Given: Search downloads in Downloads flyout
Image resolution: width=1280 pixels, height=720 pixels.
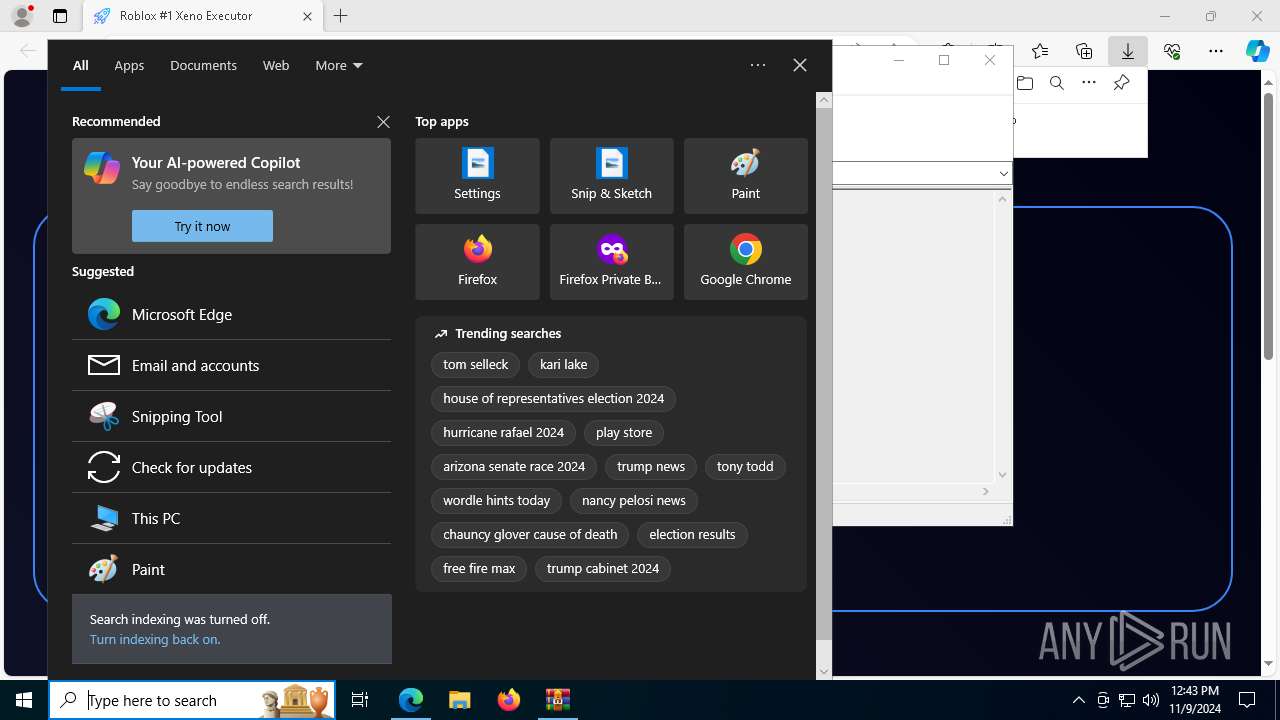Looking at the screenshot, I should click(x=1057, y=83).
